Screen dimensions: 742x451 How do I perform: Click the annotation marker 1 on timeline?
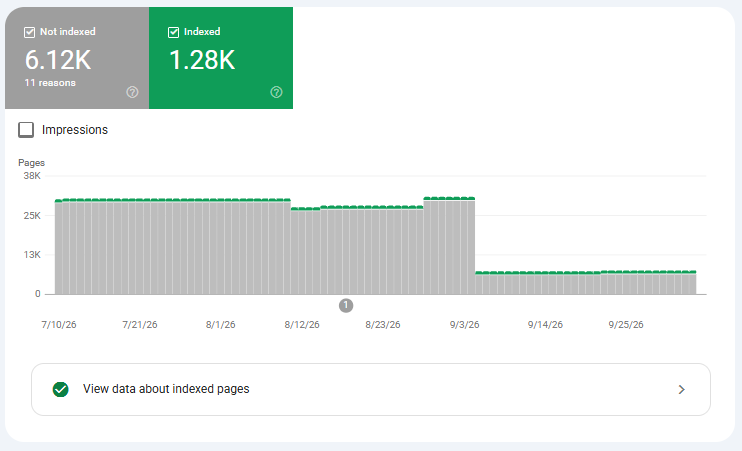(x=346, y=306)
